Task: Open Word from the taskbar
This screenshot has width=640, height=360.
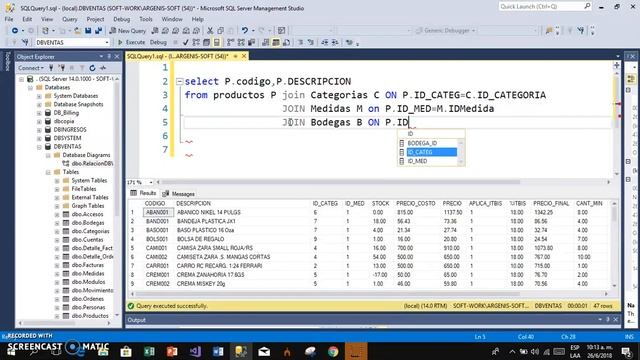Action: [x=218, y=351]
